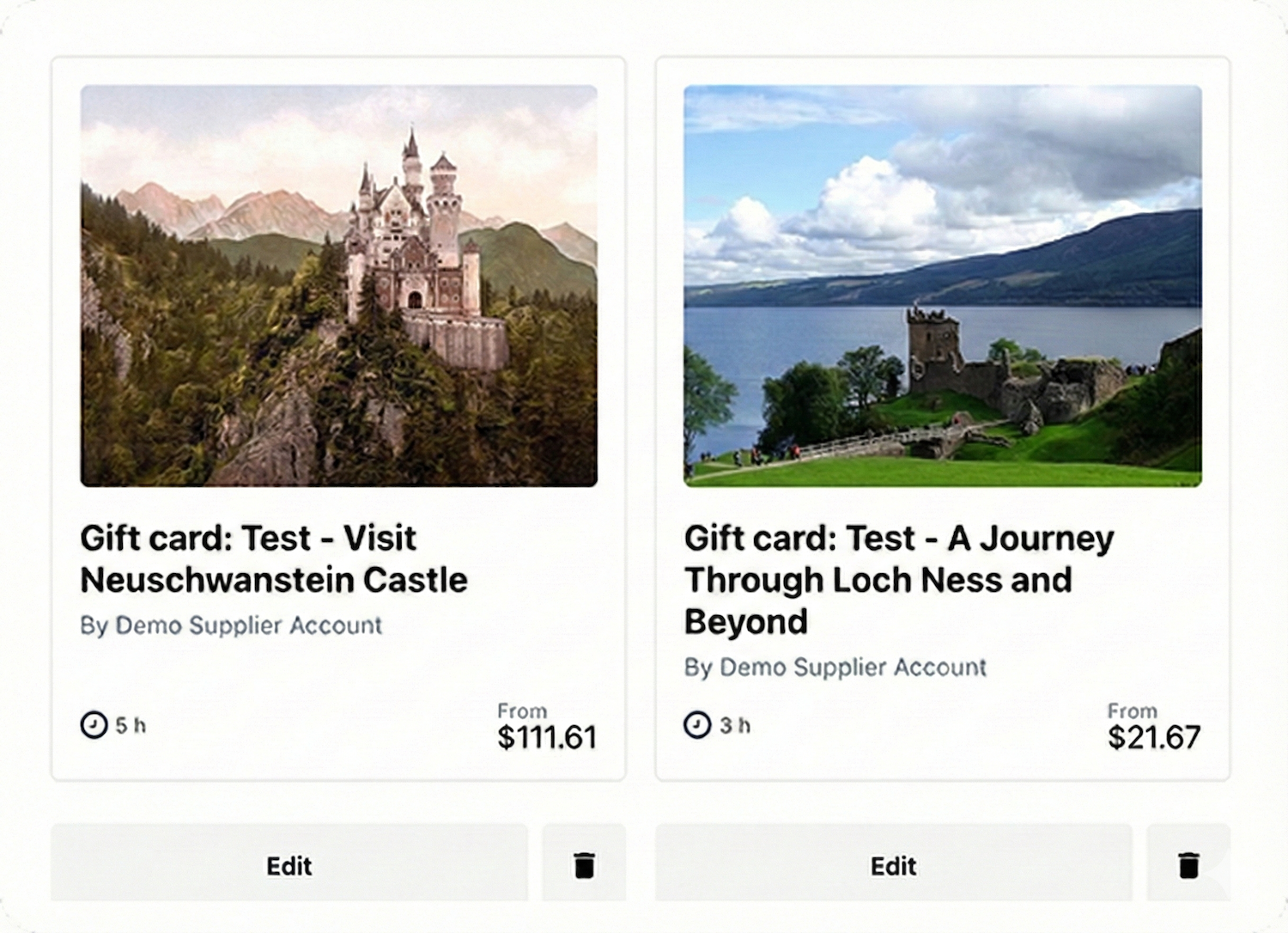Delete the Loch Ness gift card
The width and height of the screenshot is (1288, 933).
click(1188, 864)
